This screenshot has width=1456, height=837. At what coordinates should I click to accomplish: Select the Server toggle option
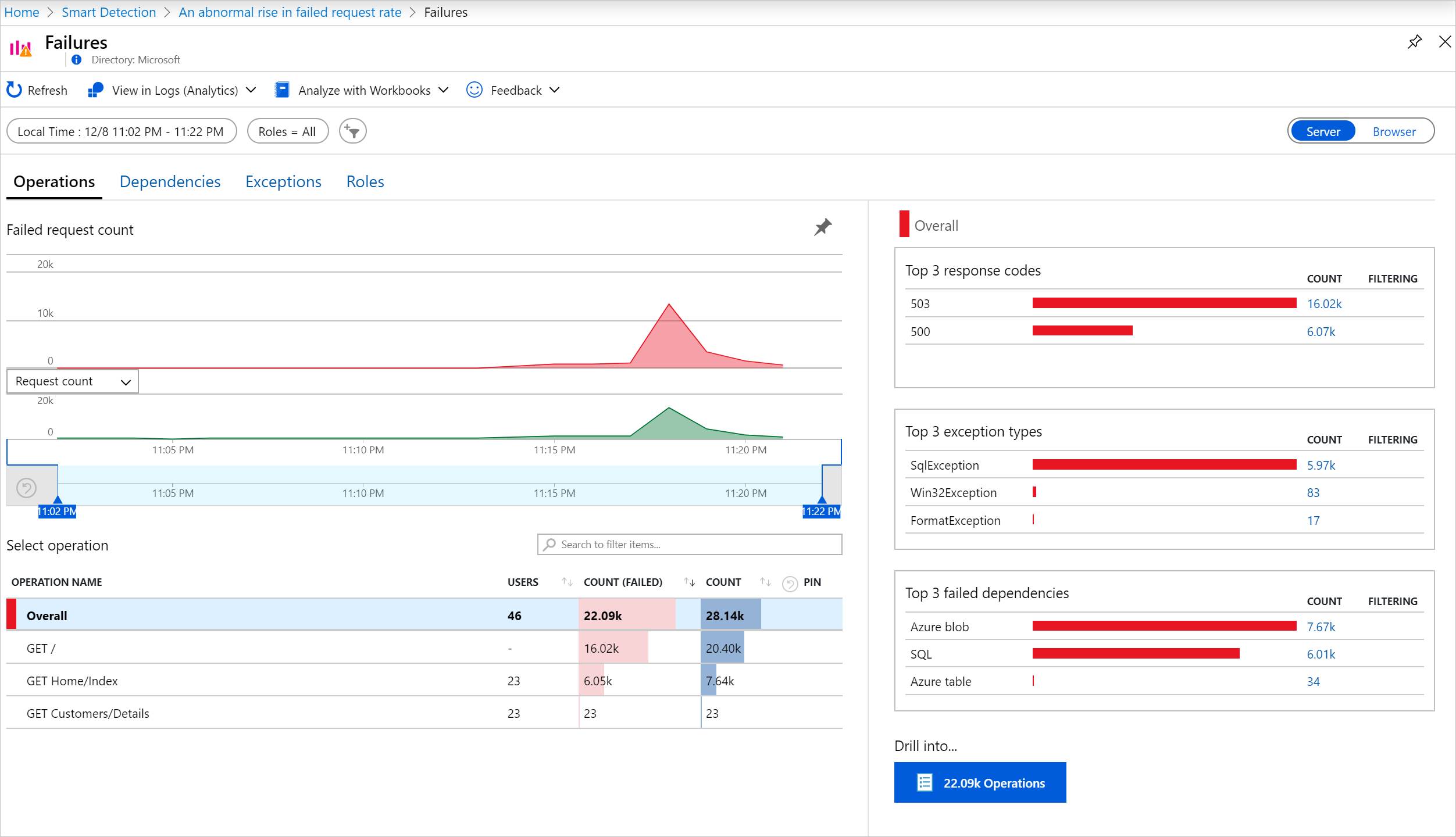coord(1323,131)
